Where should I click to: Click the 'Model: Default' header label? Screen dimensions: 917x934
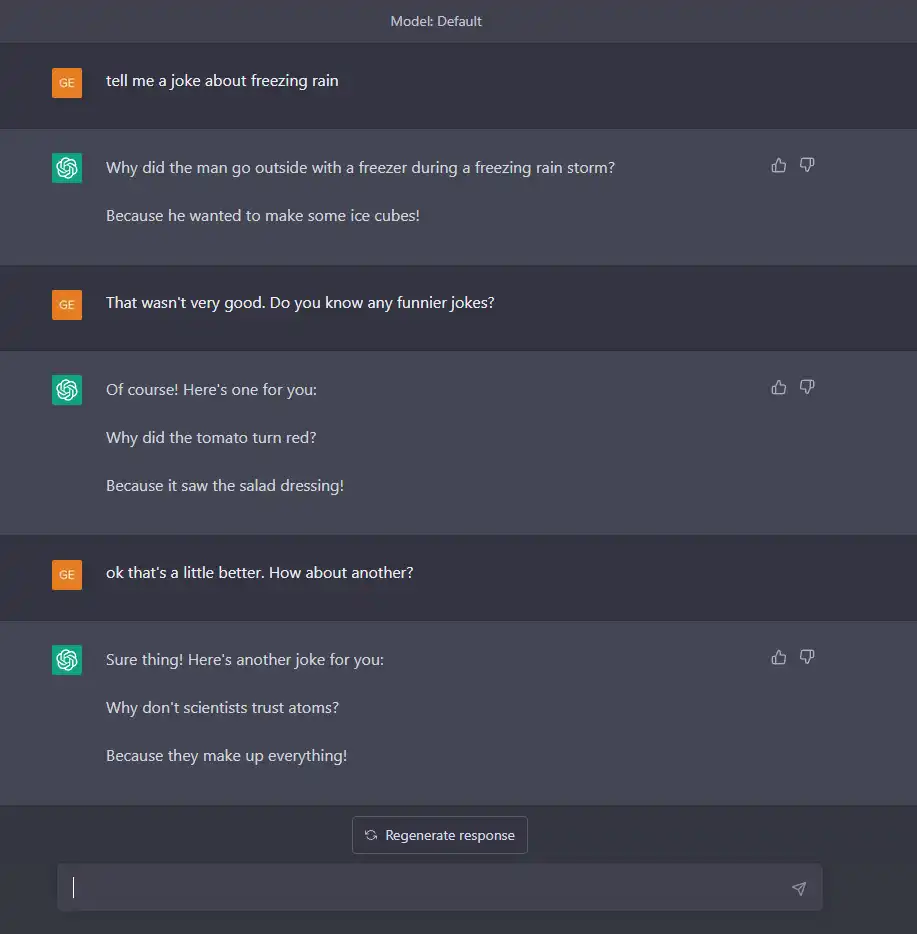point(436,21)
